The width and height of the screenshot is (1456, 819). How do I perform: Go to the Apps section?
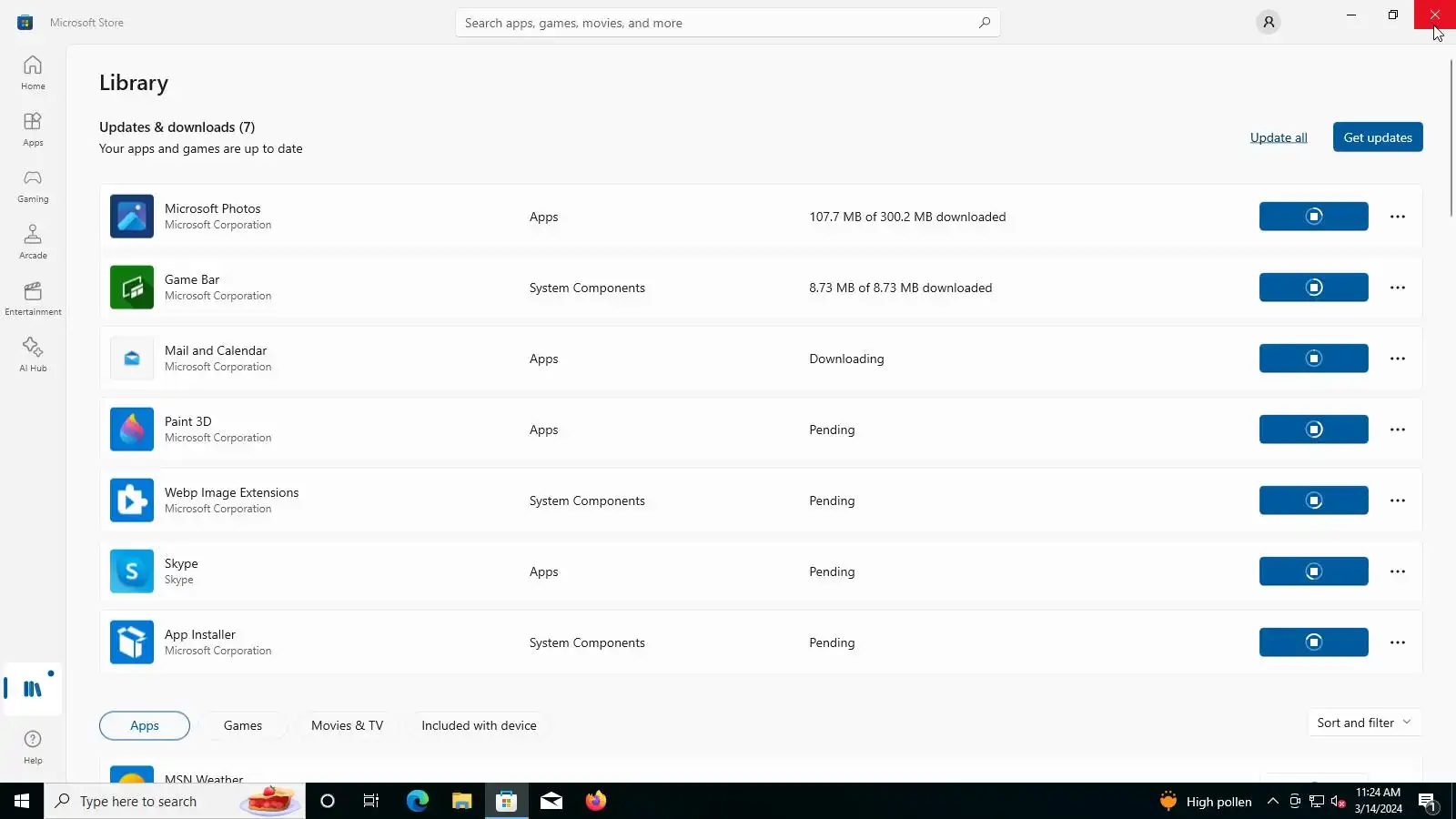coord(33,129)
